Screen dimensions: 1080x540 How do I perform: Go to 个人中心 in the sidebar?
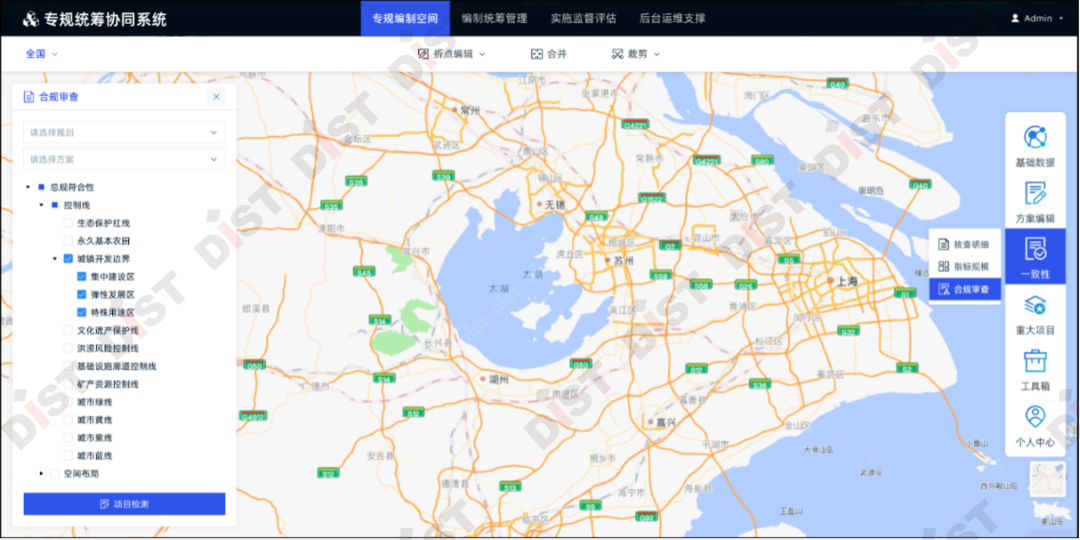click(1035, 426)
